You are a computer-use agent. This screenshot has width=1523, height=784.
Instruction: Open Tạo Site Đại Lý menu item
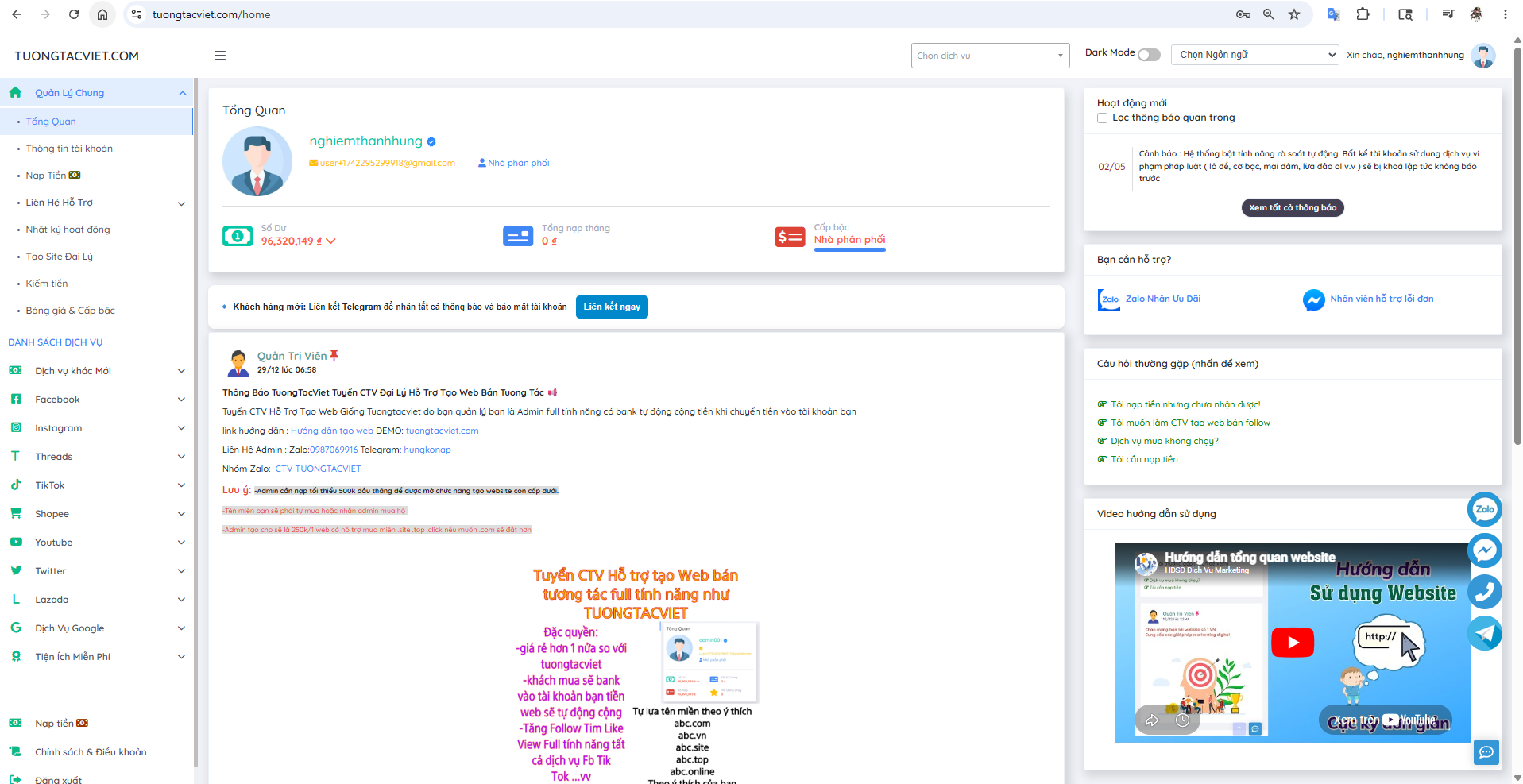[x=96, y=257]
